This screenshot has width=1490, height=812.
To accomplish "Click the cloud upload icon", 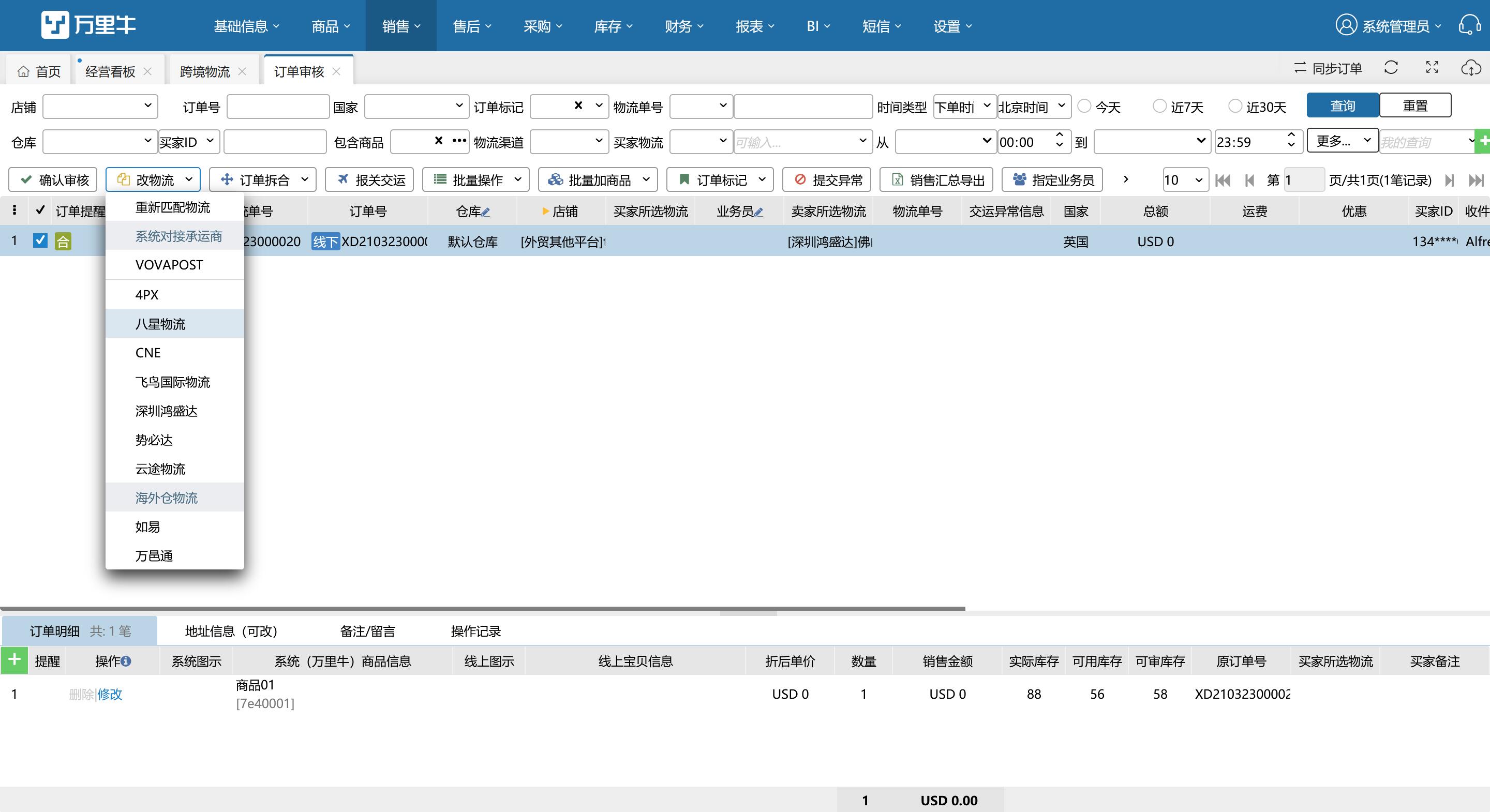I will click(1471, 68).
